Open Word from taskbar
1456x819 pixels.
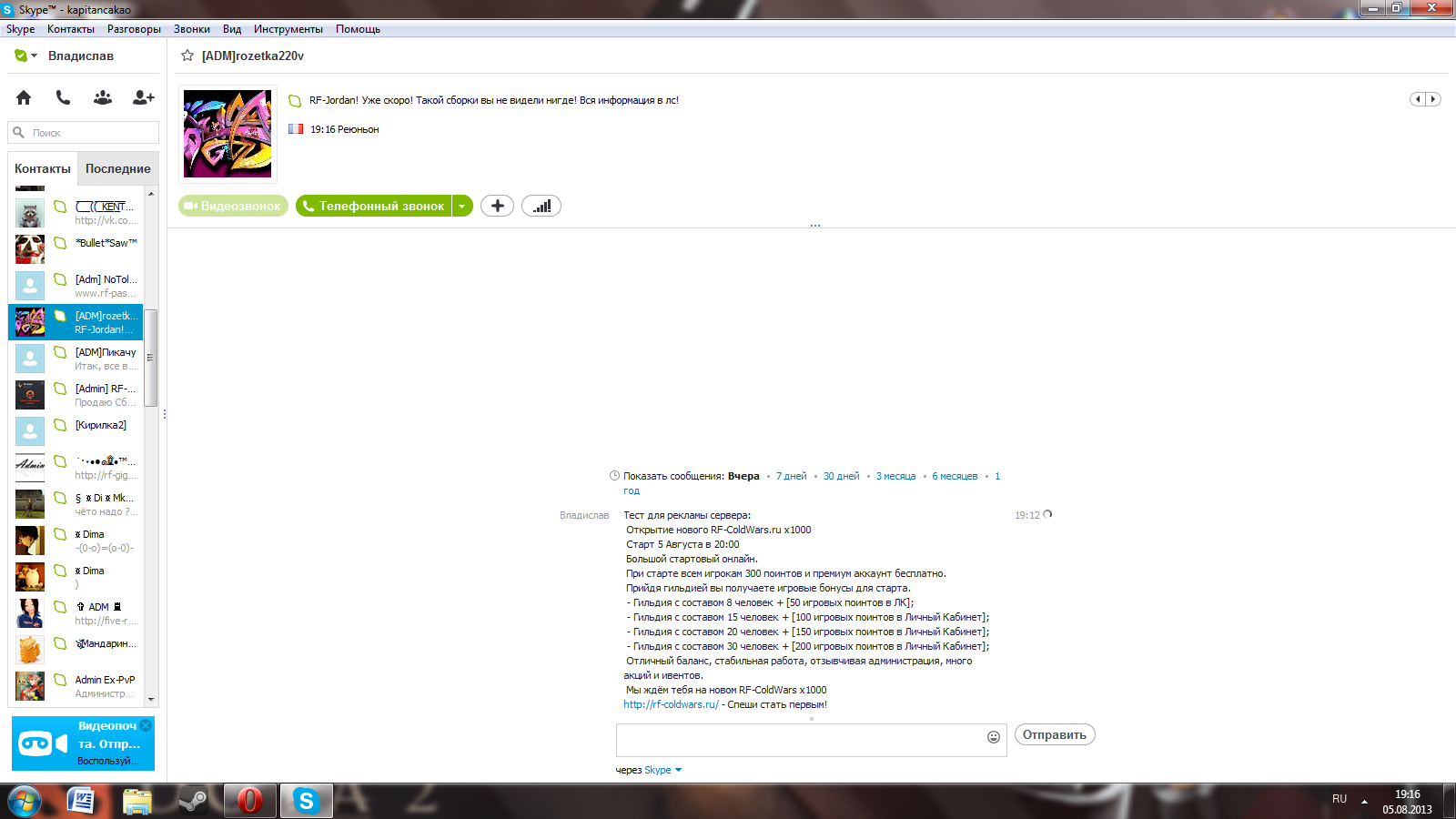pos(82,801)
